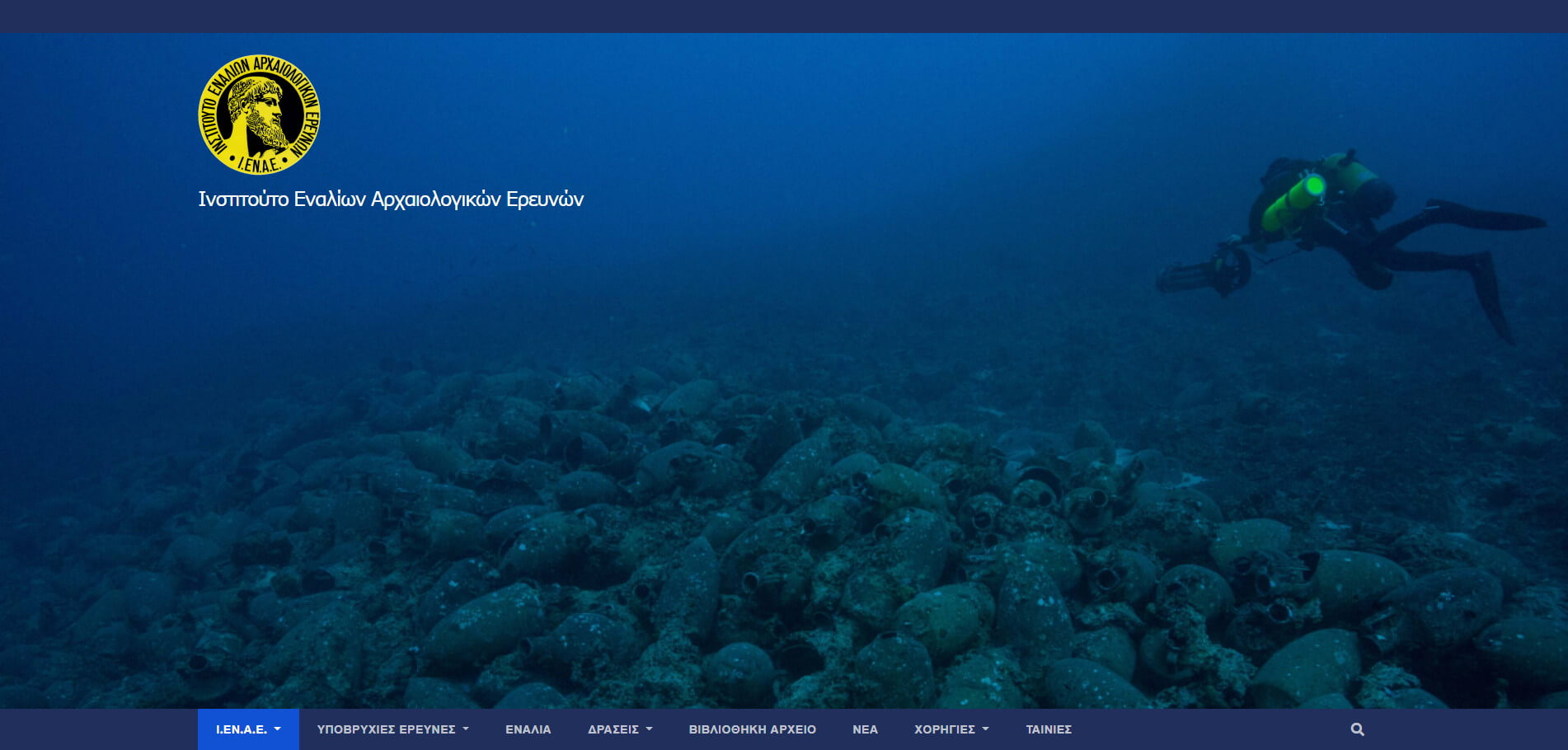
Task: Open the Ι.ΕΝ.Α.Ε. menu item
Action: (x=242, y=729)
